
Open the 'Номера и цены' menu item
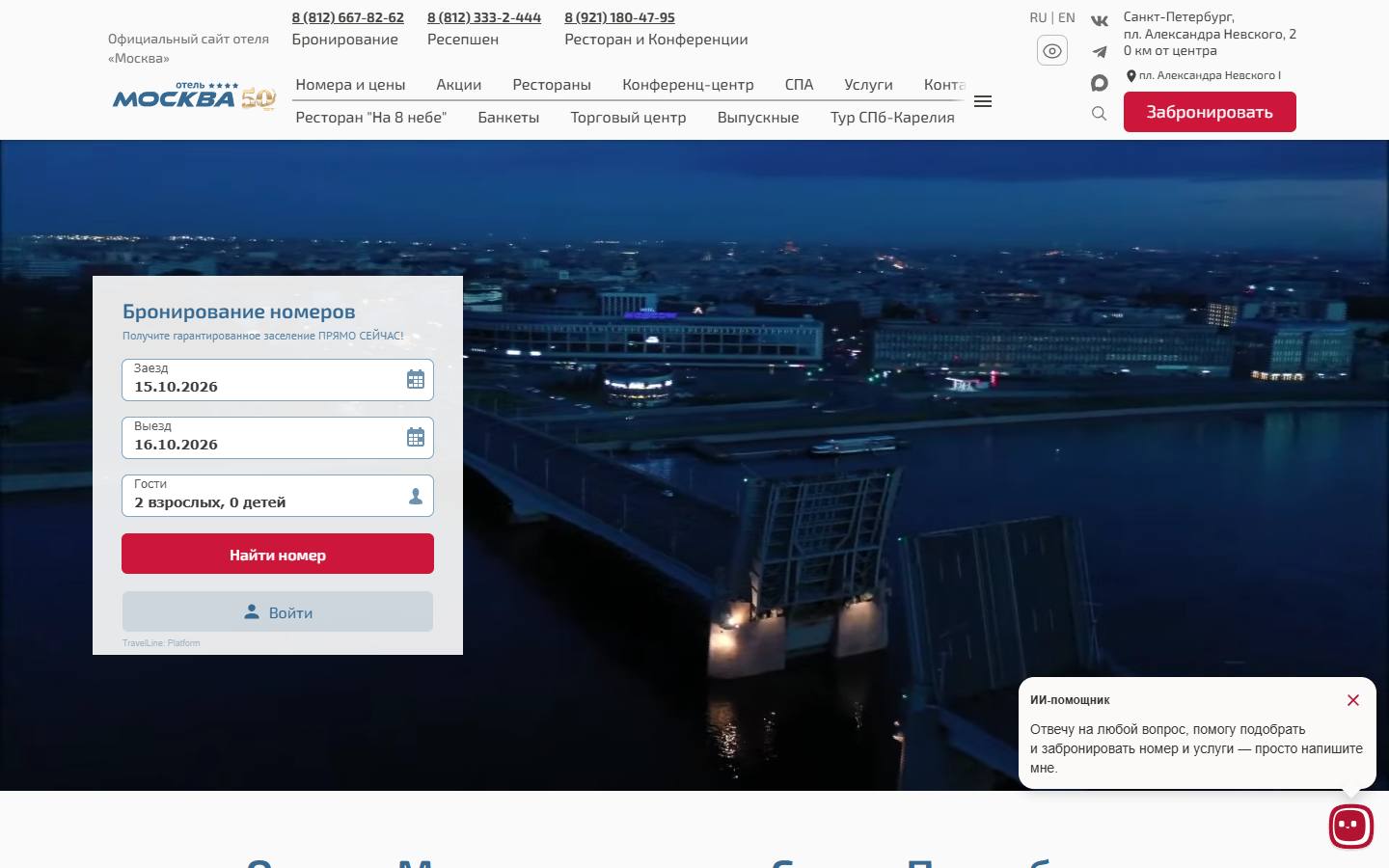(x=350, y=85)
